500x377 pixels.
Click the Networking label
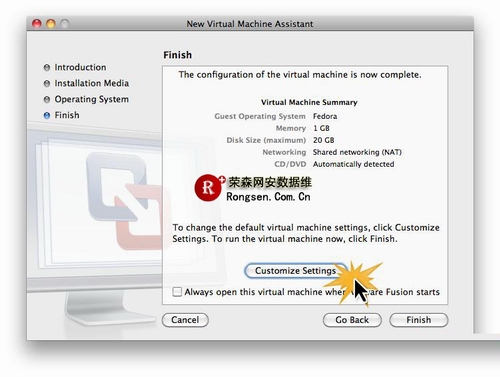(284, 152)
